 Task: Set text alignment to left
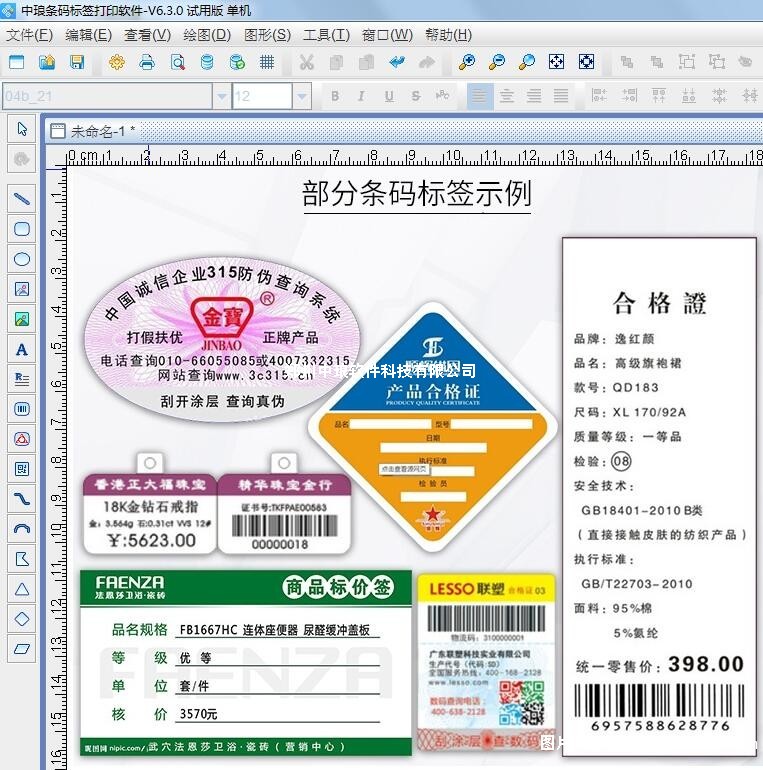click(480, 96)
